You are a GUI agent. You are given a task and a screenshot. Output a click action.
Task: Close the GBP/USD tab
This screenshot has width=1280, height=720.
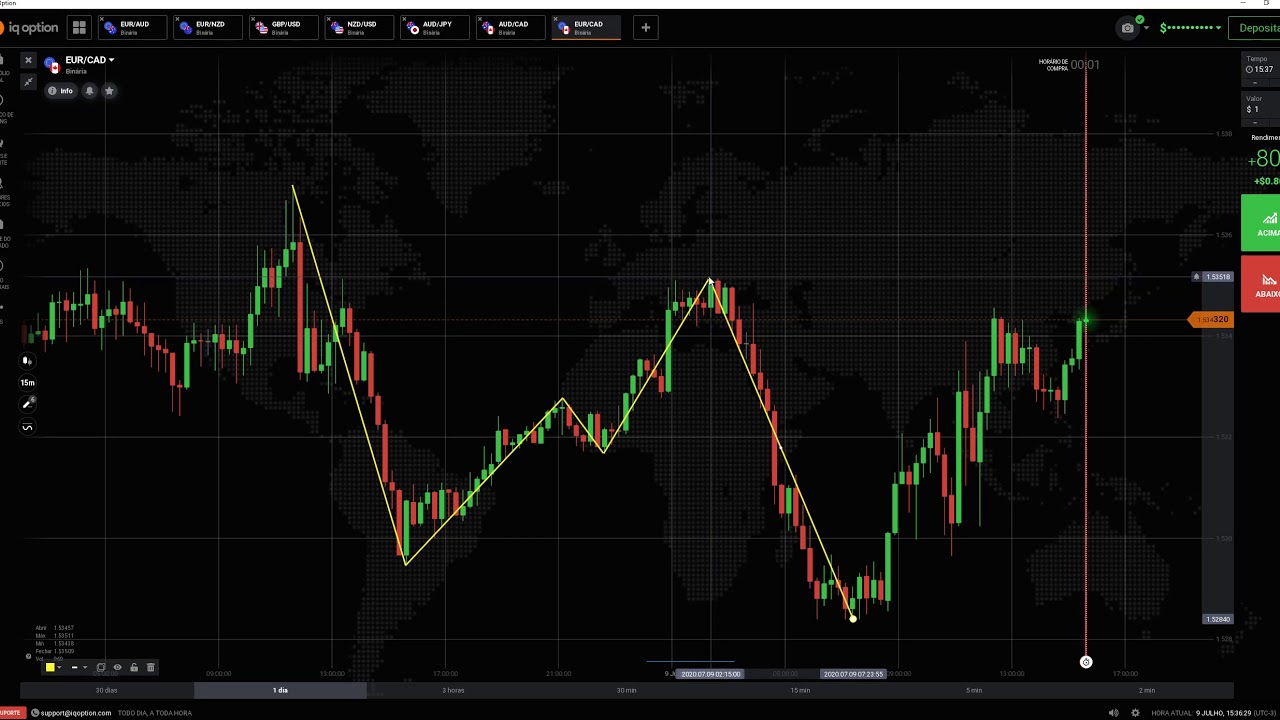point(255,19)
